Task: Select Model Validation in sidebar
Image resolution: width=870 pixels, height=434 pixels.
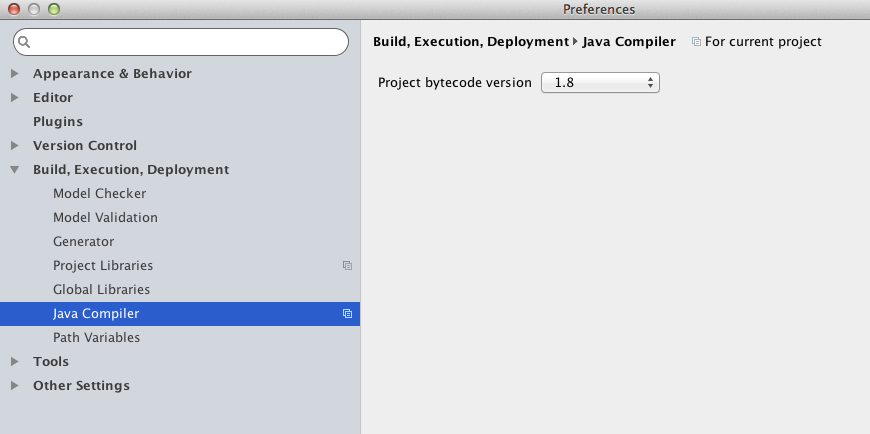Action: (105, 218)
